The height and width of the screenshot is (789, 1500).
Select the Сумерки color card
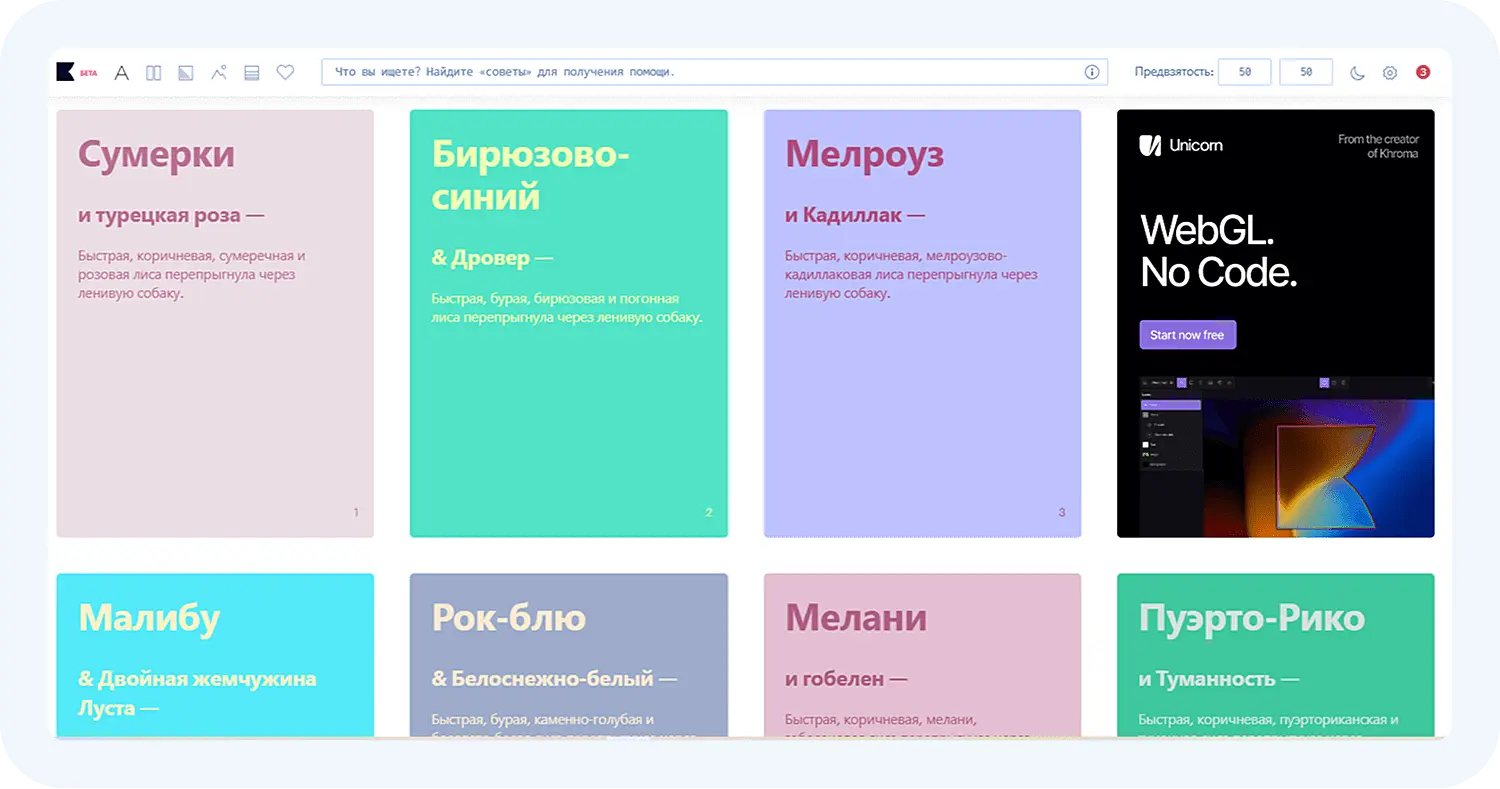214,323
